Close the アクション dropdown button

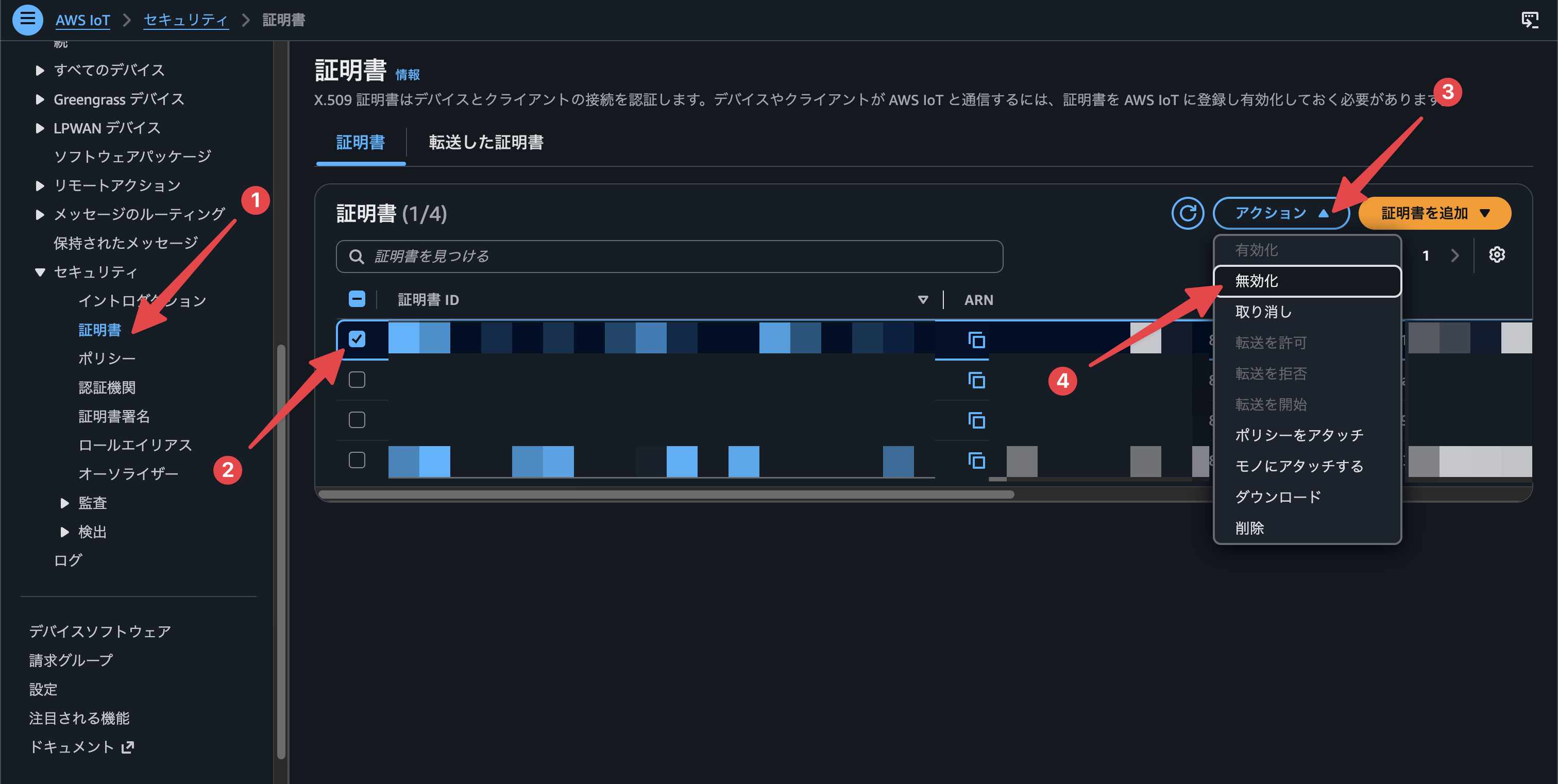[x=1281, y=213]
